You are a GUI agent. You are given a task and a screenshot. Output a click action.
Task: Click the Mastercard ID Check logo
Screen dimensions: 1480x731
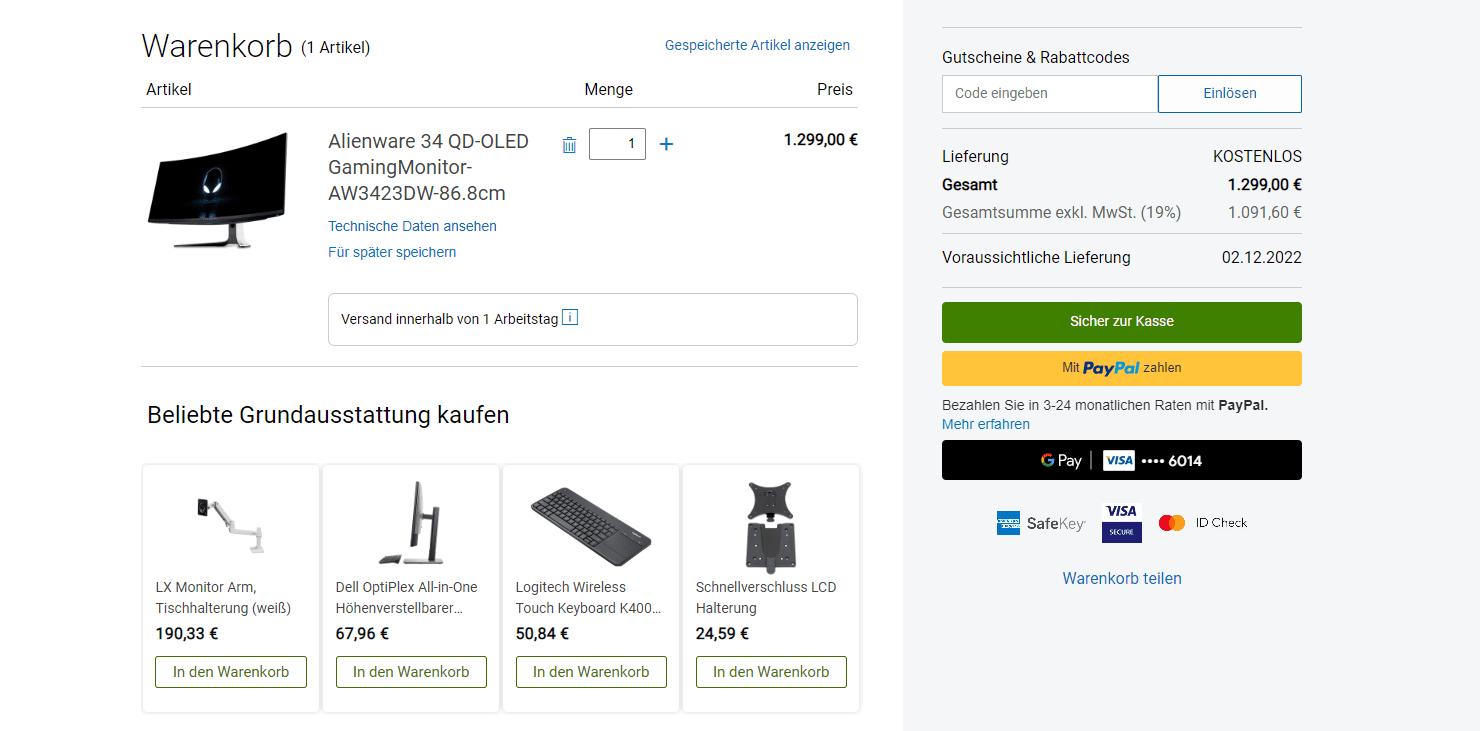[x=1203, y=523]
